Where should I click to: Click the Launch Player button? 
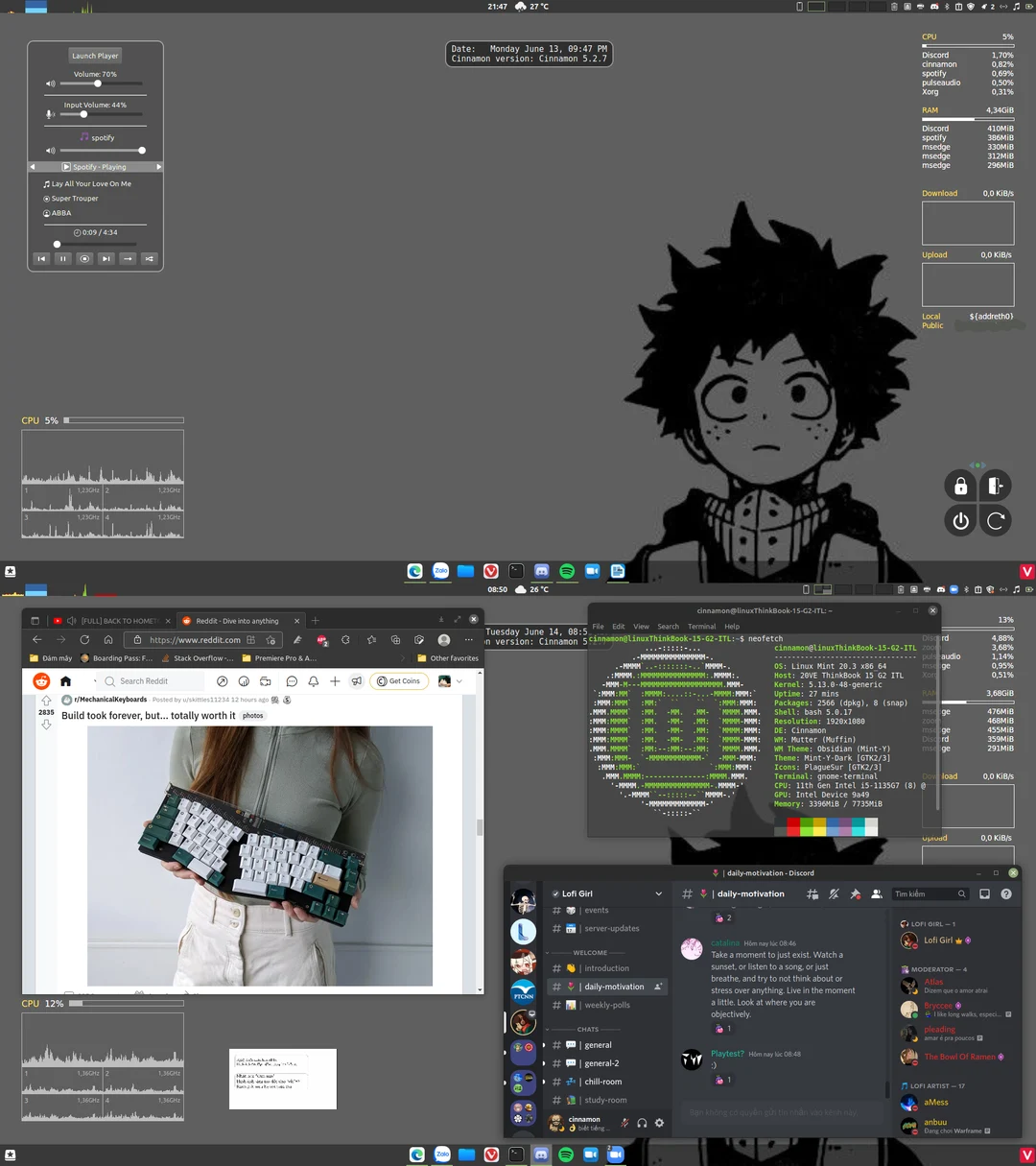(94, 55)
